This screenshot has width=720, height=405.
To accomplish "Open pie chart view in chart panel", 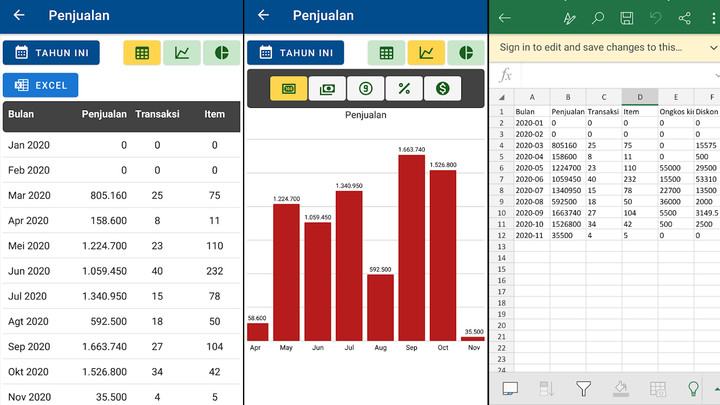I will [x=466, y=53].
